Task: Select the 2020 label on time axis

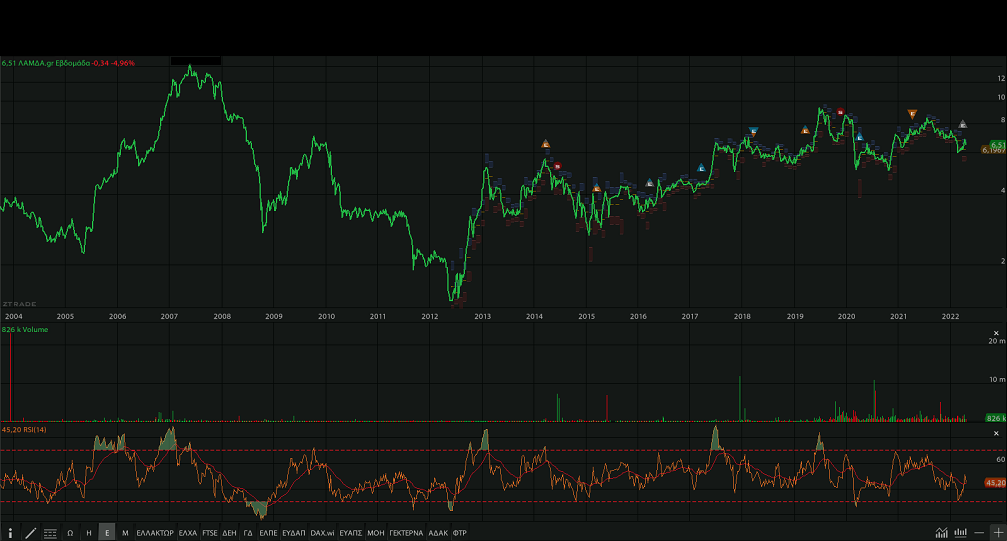Action: [846, 316]
